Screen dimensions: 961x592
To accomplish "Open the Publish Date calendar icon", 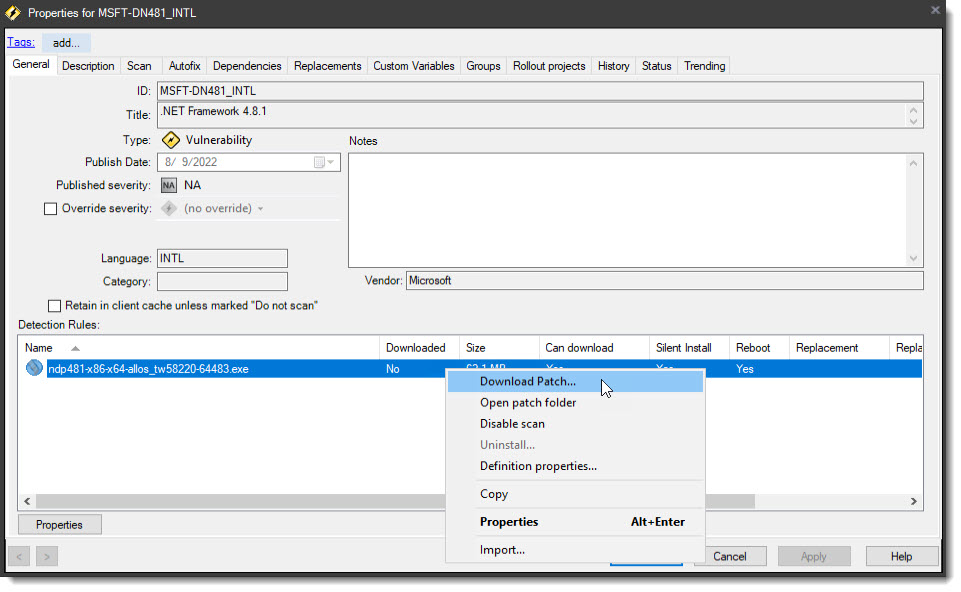I will click(x=318, y=162).
